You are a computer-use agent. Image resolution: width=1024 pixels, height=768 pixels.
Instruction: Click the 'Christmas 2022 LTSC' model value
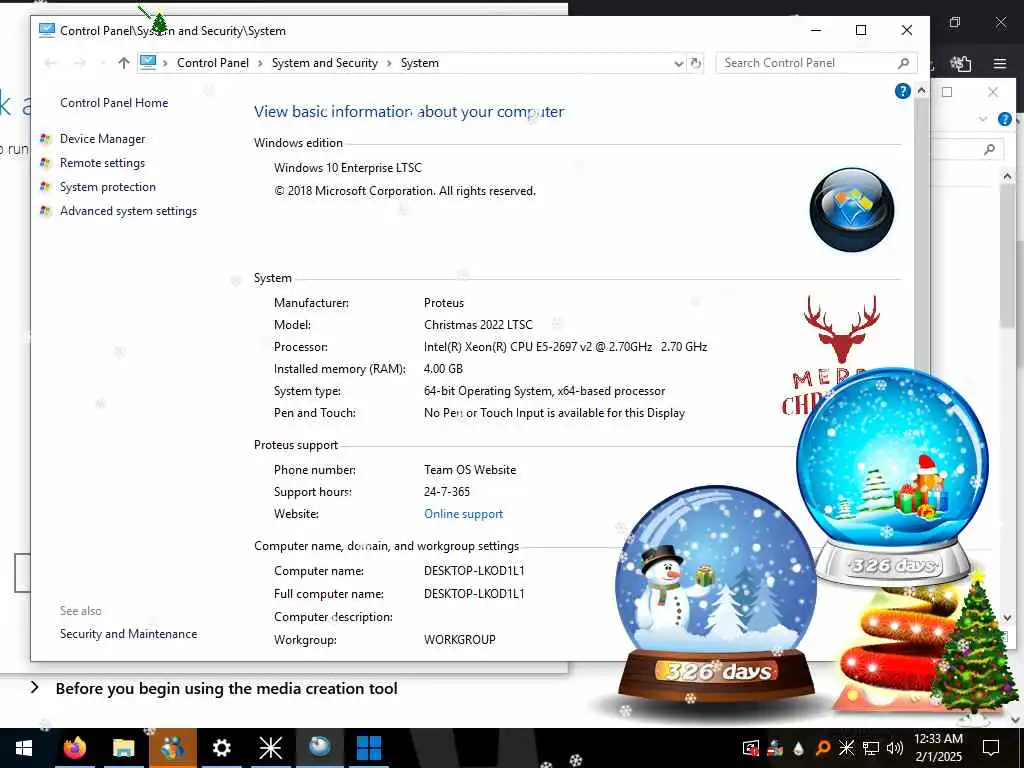[x=478, y=325]
